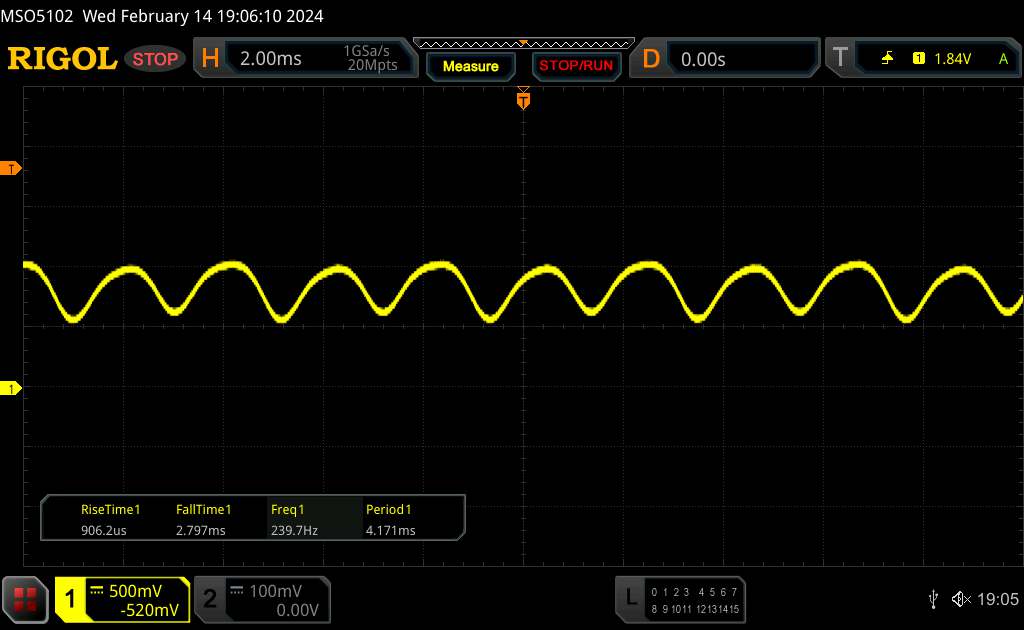Open the red grid function menu icon
This screenshot has height=630, width=1024.
click(26, 599)
